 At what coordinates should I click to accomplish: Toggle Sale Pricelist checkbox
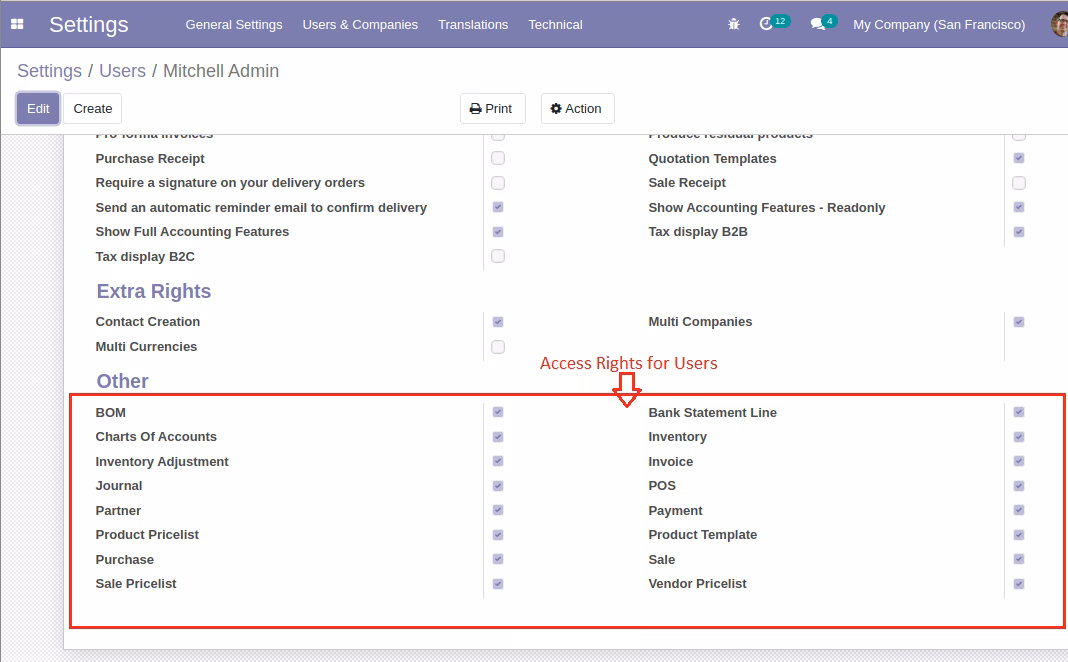click(x=498, y=584)
